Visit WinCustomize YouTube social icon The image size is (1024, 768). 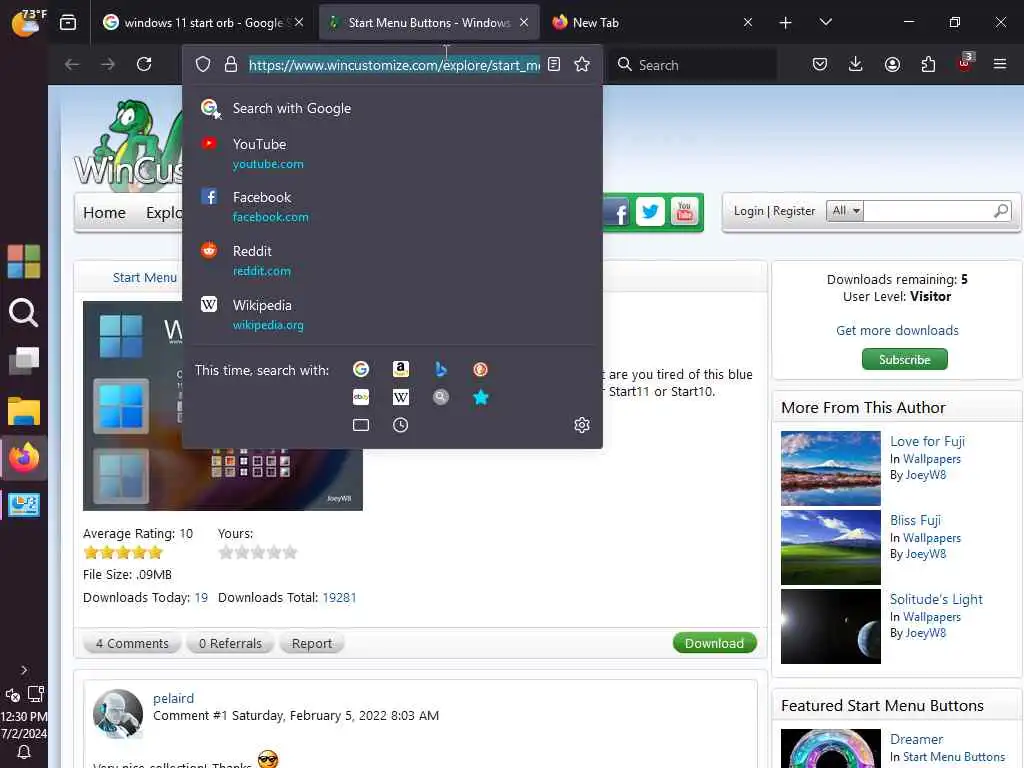click(x=684, y=212)
